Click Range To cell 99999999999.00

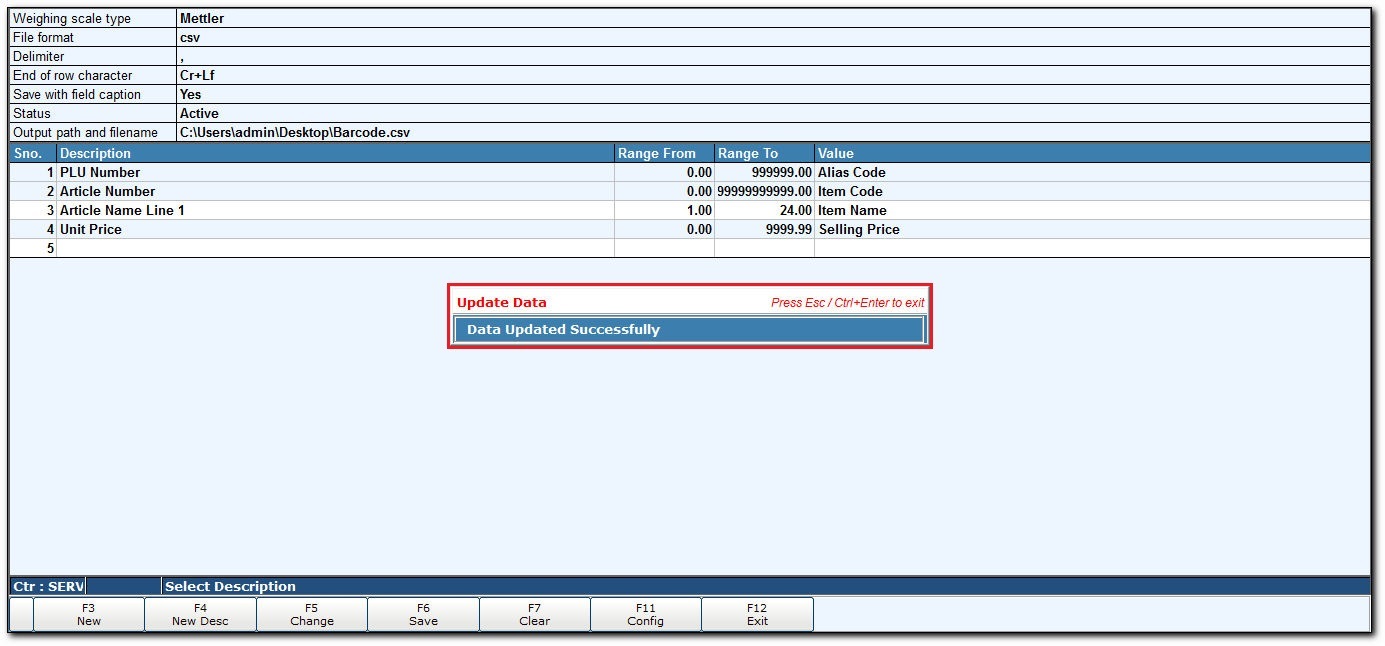pyautogui.click(x=764, y=191)
